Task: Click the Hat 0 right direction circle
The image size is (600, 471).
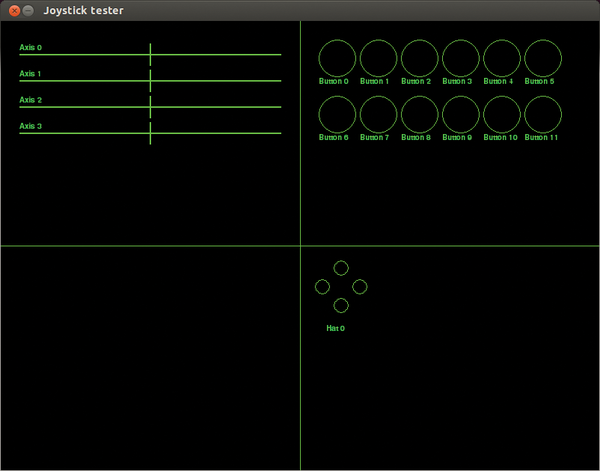Action: tap(360, 287)
